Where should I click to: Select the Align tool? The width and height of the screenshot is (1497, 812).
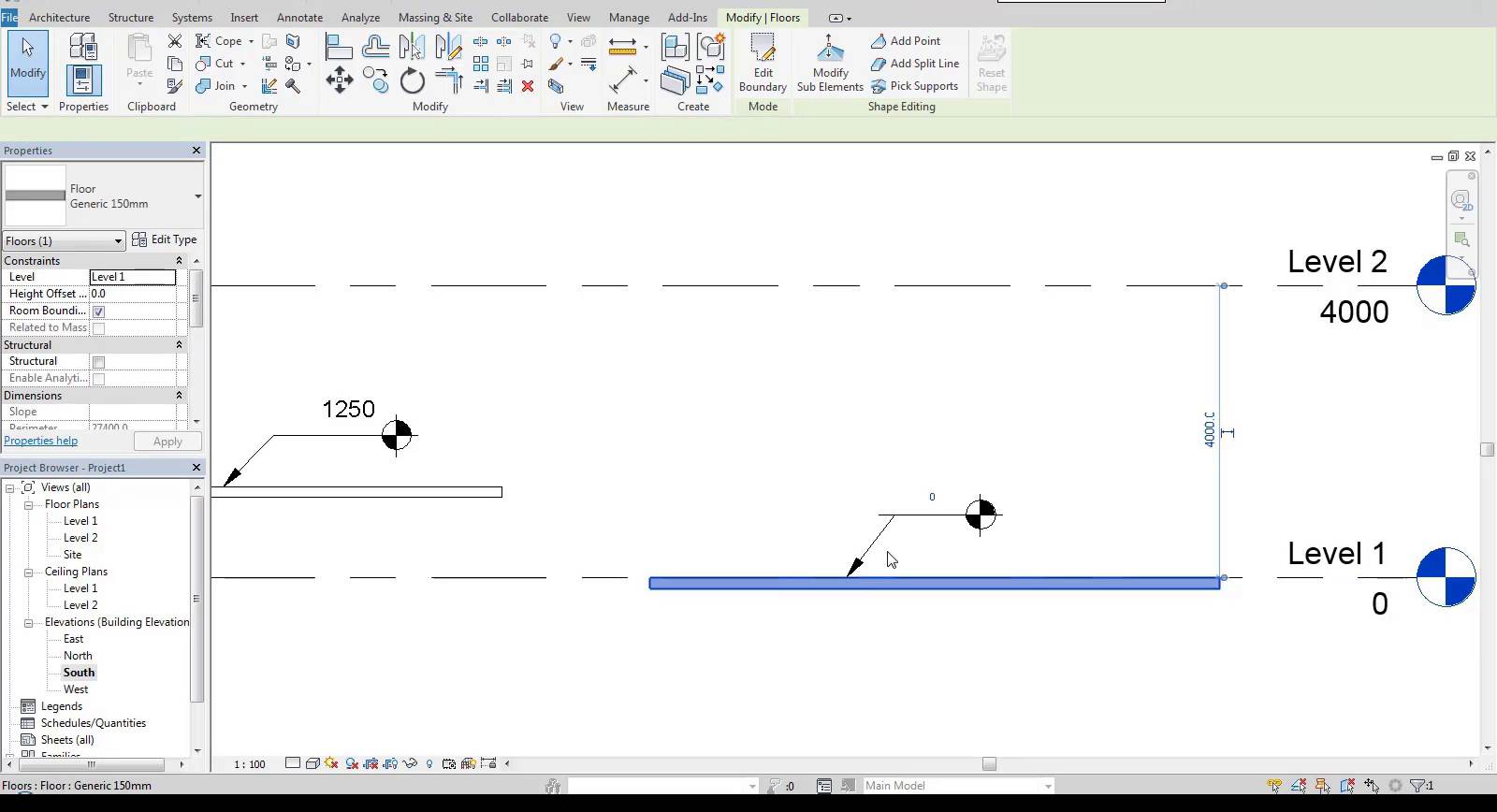[339, 46]
